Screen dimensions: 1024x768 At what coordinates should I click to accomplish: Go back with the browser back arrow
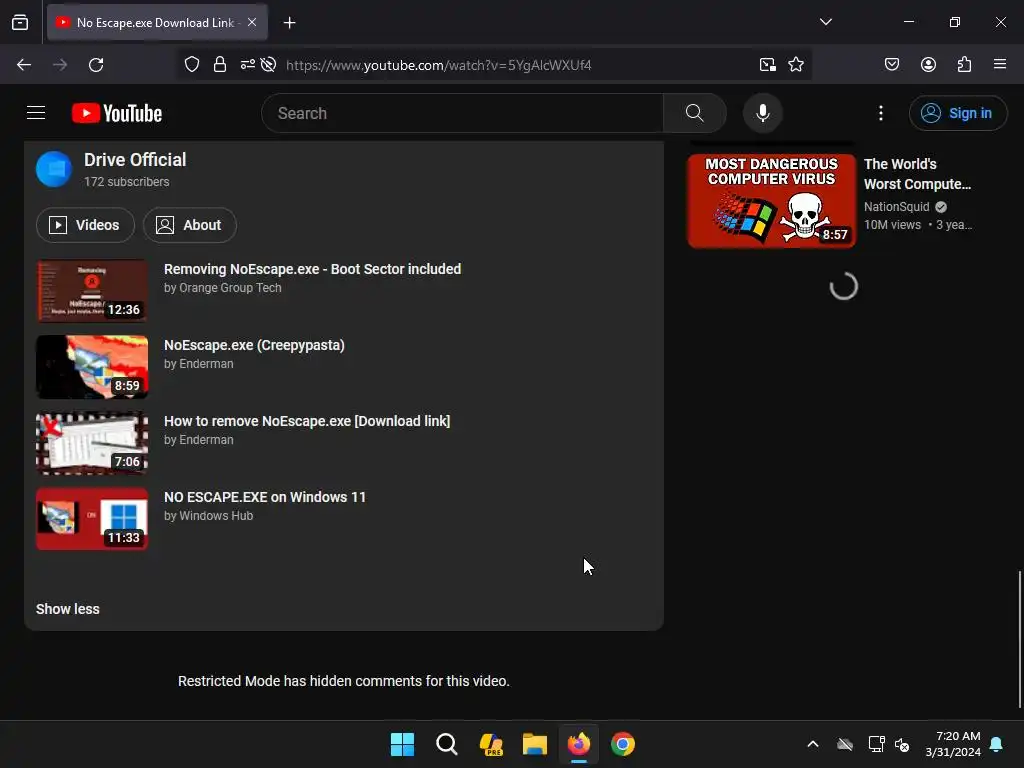(24, 65)
